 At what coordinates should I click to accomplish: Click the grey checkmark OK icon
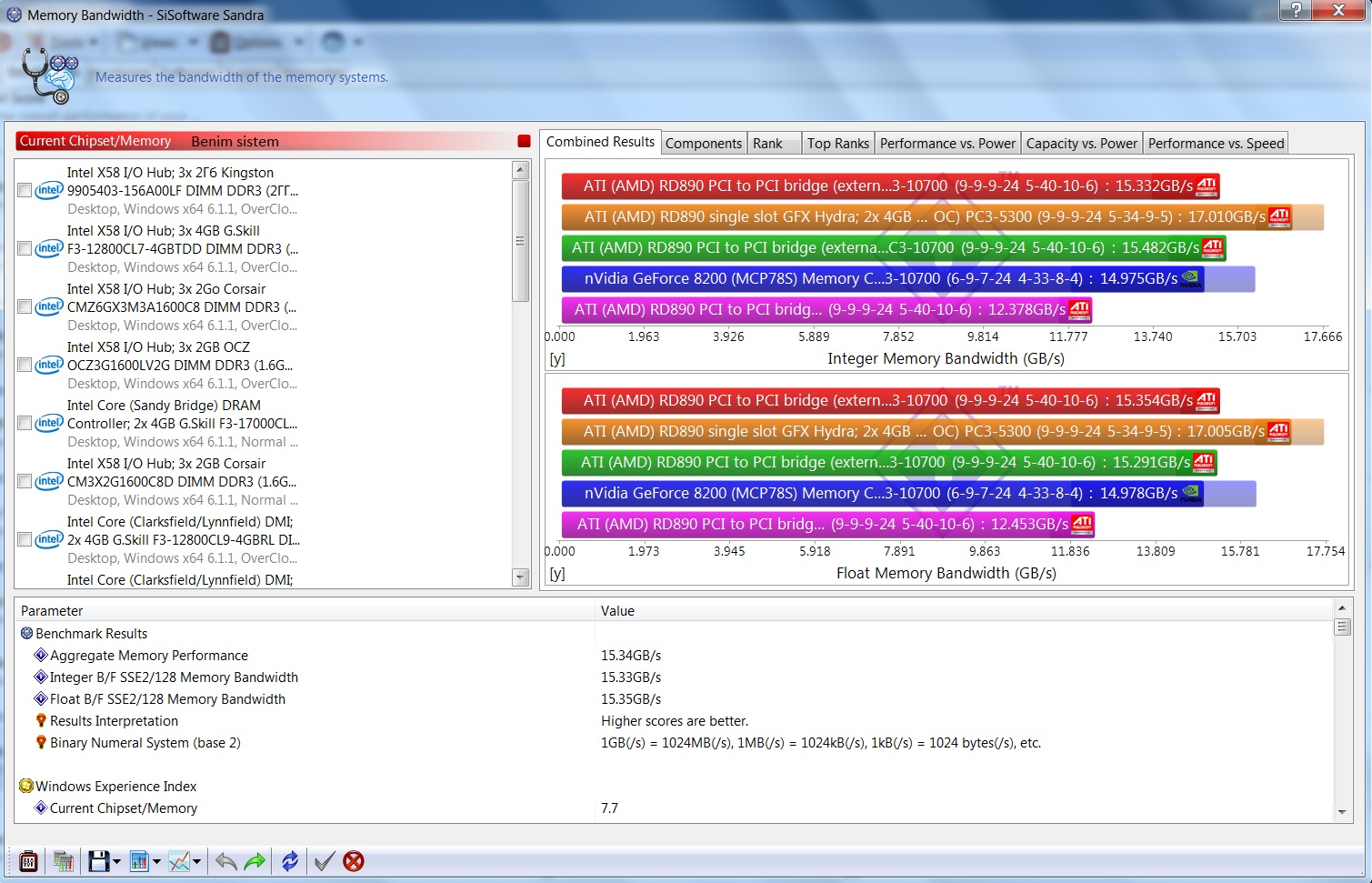tap(324, 861)
